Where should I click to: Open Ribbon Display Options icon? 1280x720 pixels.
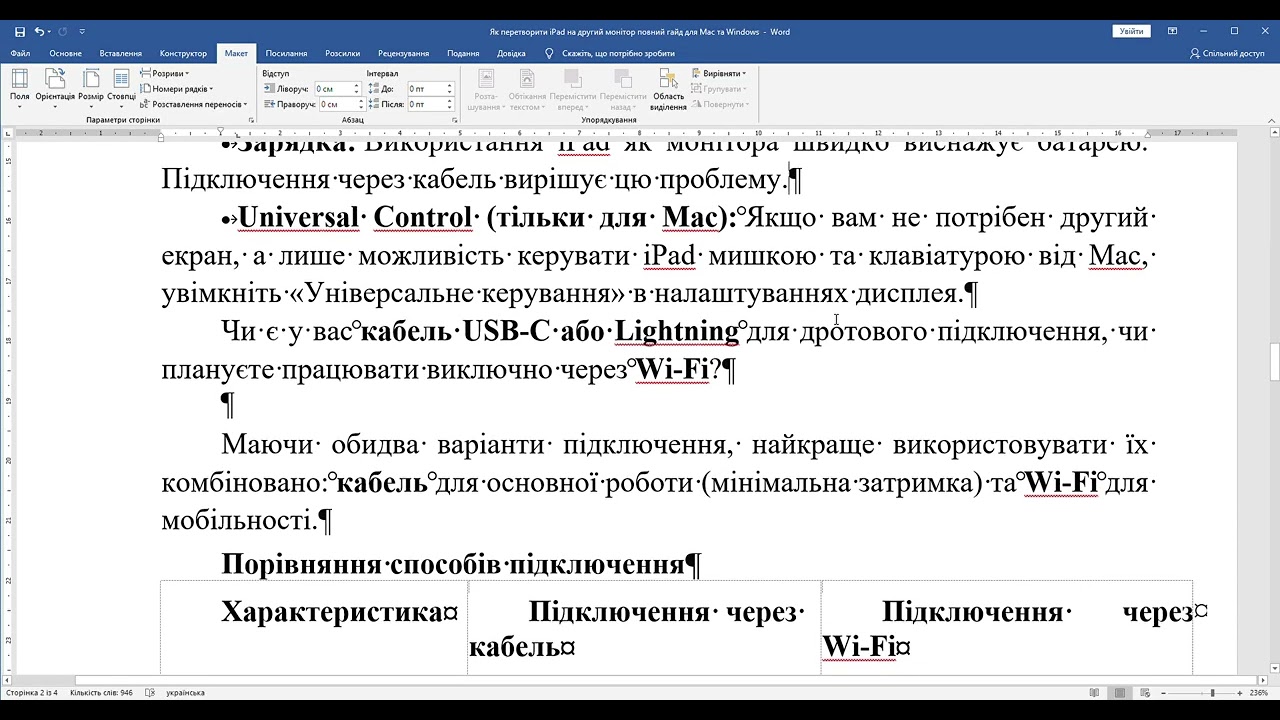coord(1173,32)
